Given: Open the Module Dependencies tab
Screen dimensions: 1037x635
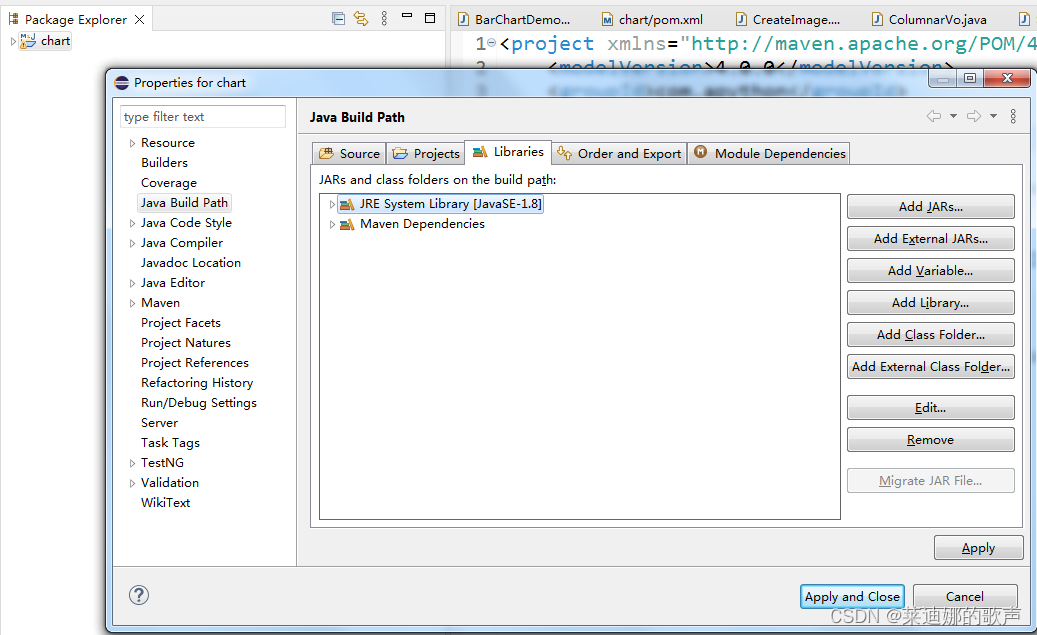Looking at the screenshot, I should 769,153.
